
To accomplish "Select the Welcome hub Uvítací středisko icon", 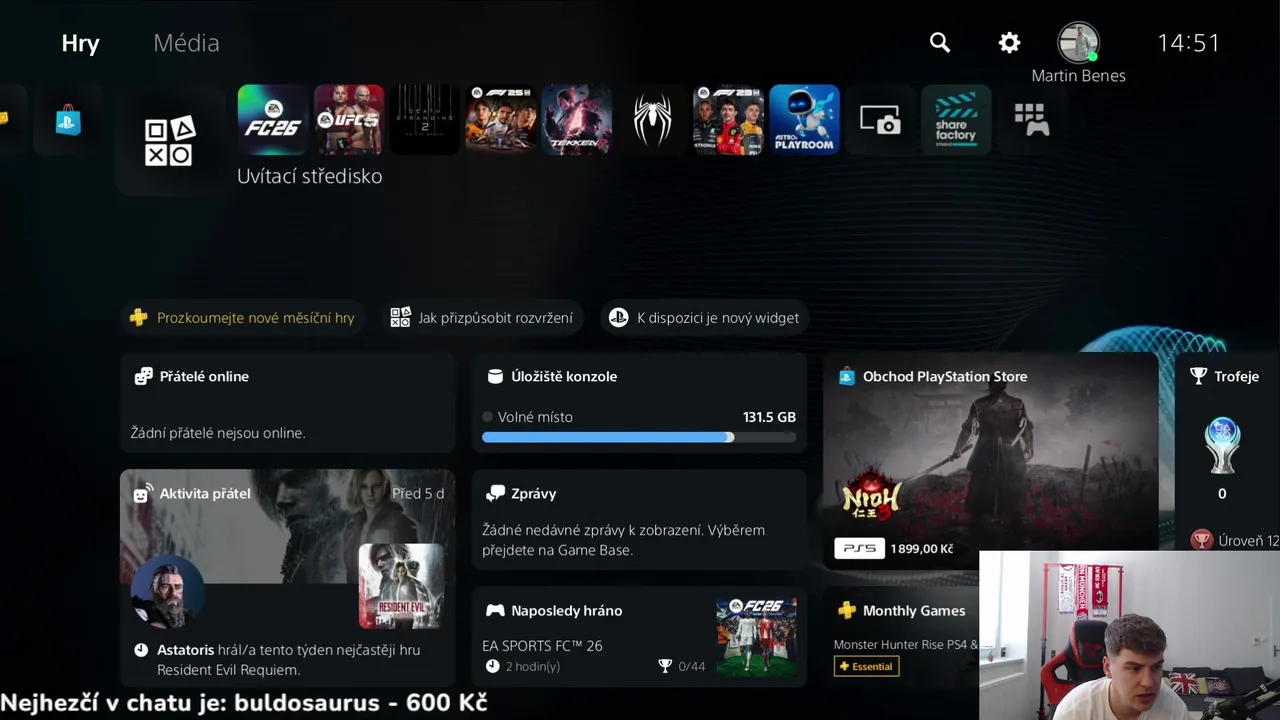I will (169, 141).
